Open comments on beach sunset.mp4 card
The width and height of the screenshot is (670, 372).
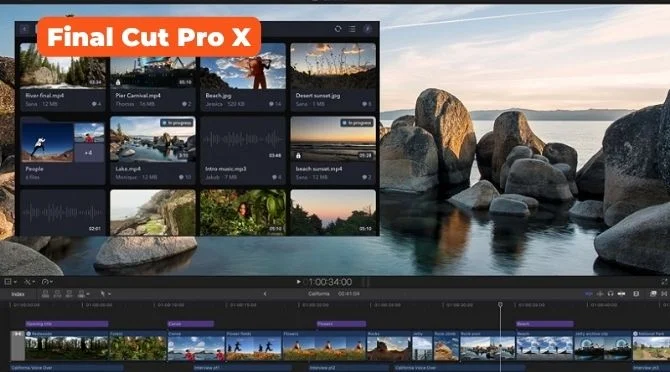[x=367, y=177]
